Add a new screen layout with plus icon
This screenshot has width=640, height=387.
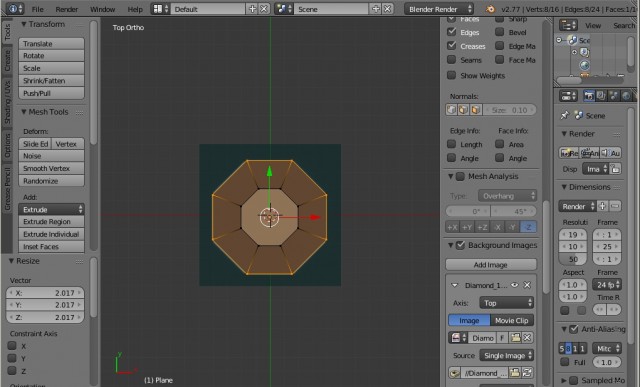252,9
